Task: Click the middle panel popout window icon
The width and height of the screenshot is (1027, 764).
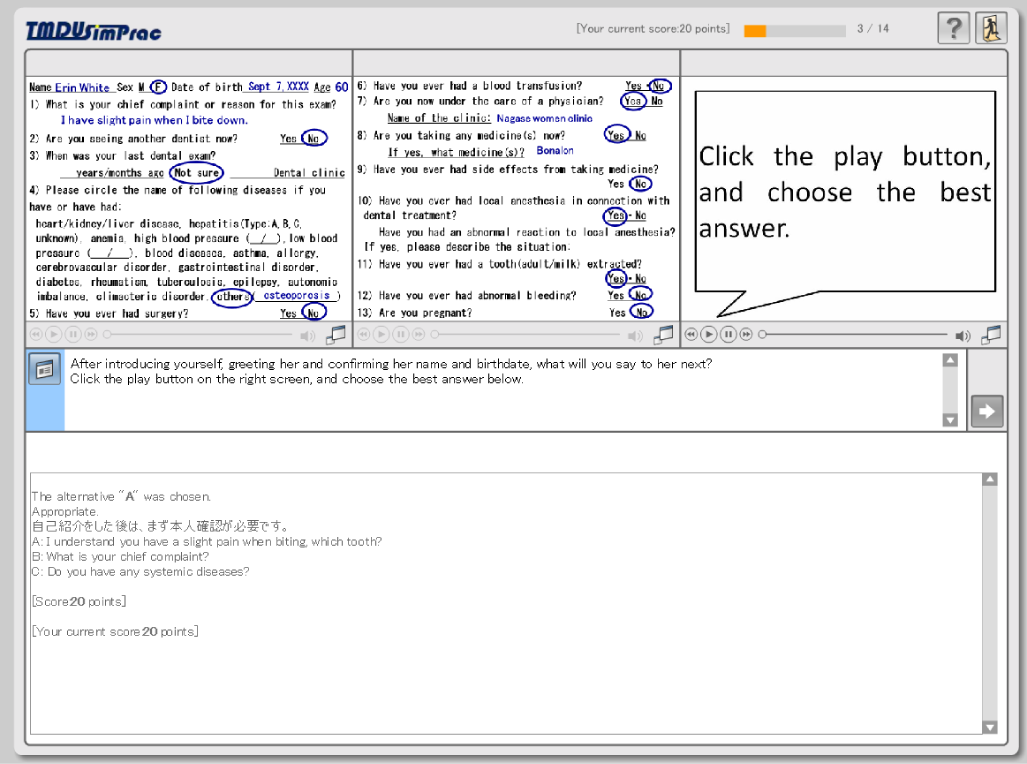Action: [x=663, y=335]
